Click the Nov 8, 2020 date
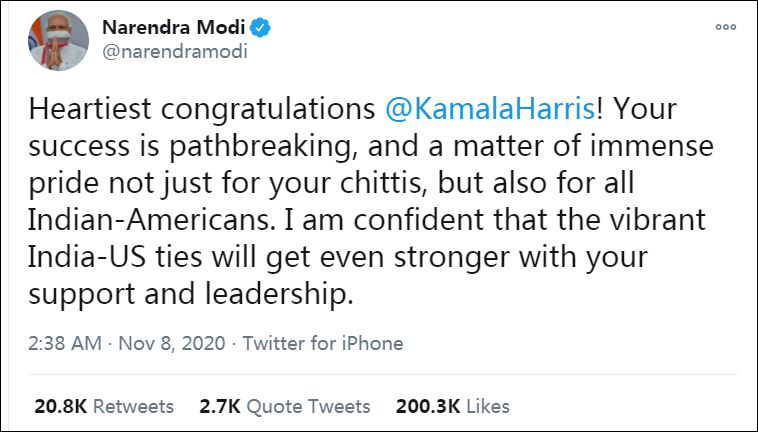 [168, 343]
